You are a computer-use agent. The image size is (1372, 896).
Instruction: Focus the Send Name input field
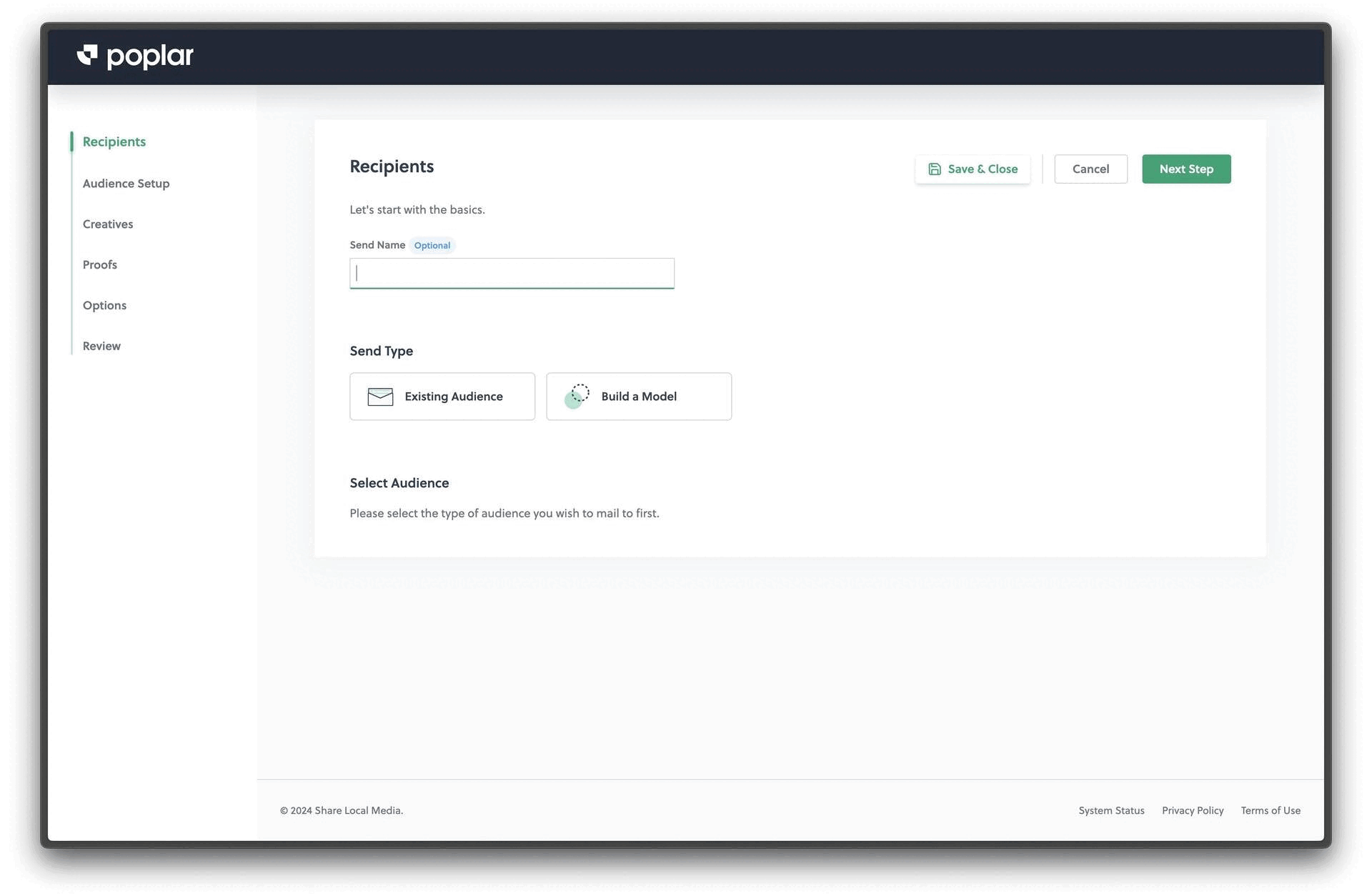click(512, 274)
